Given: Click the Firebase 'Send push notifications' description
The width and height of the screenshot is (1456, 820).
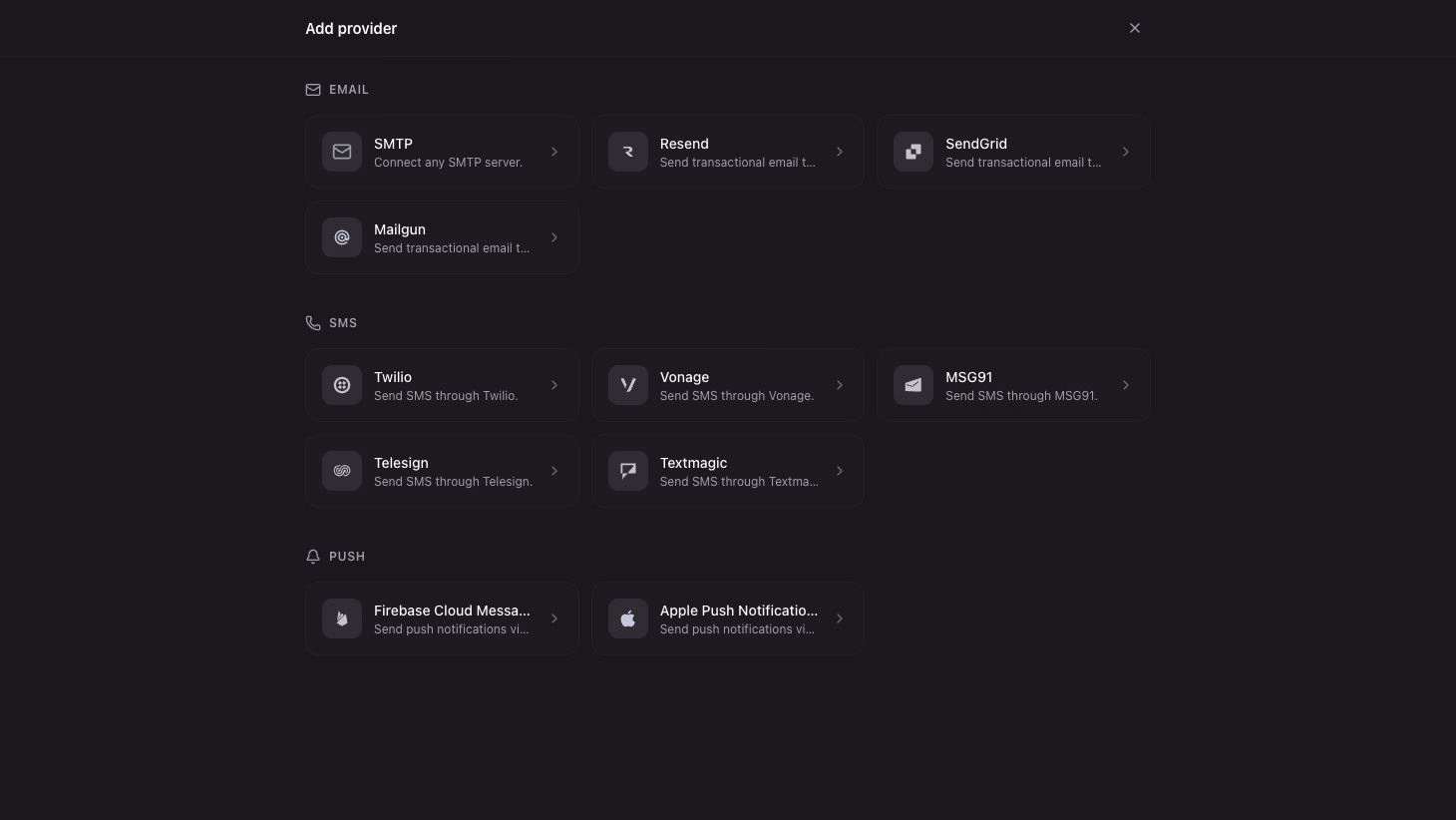Looking at the screenshot, I should [x=452, y=629].
